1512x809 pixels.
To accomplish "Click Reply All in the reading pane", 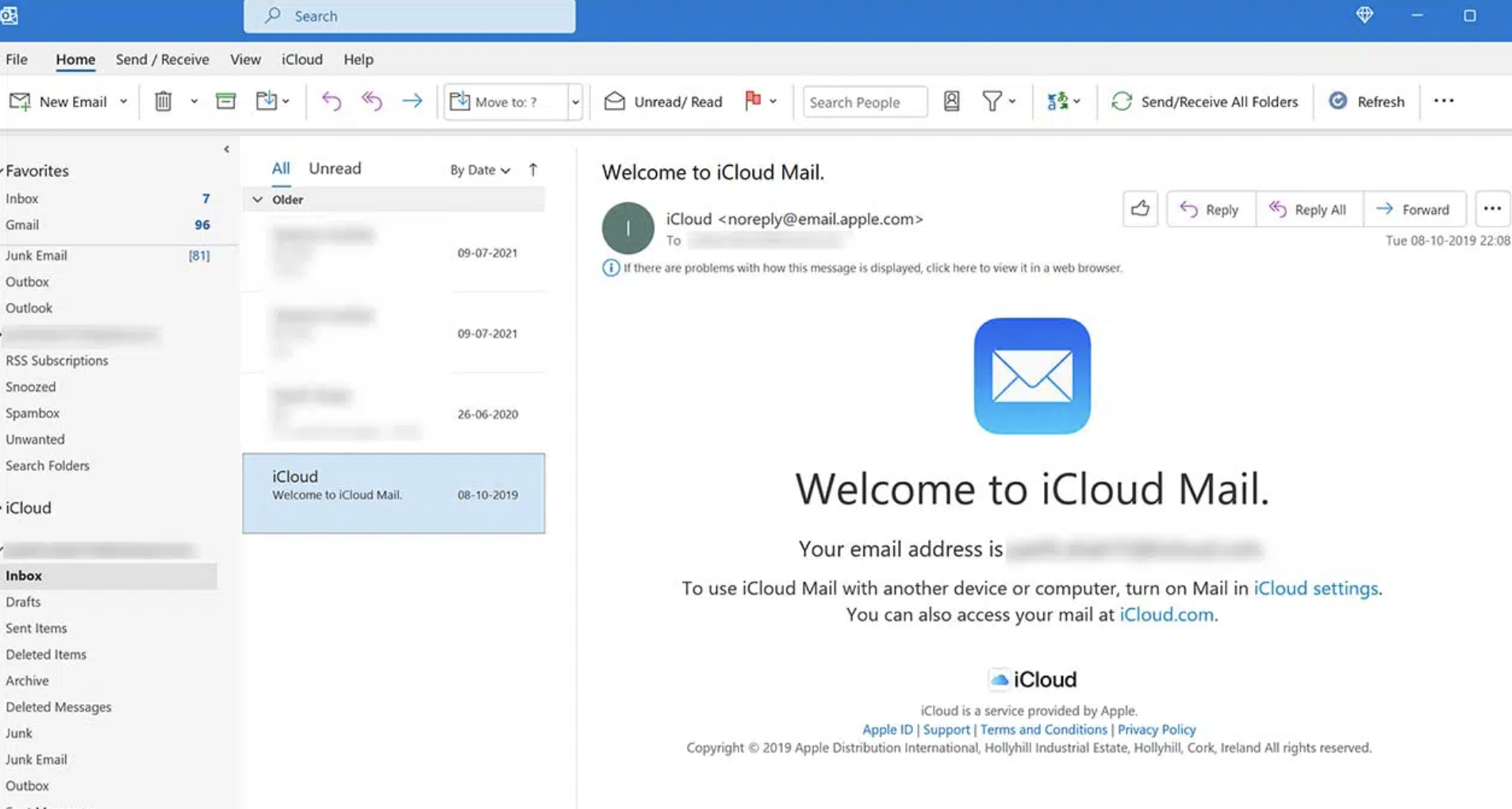I will (x=1309, y=209).
